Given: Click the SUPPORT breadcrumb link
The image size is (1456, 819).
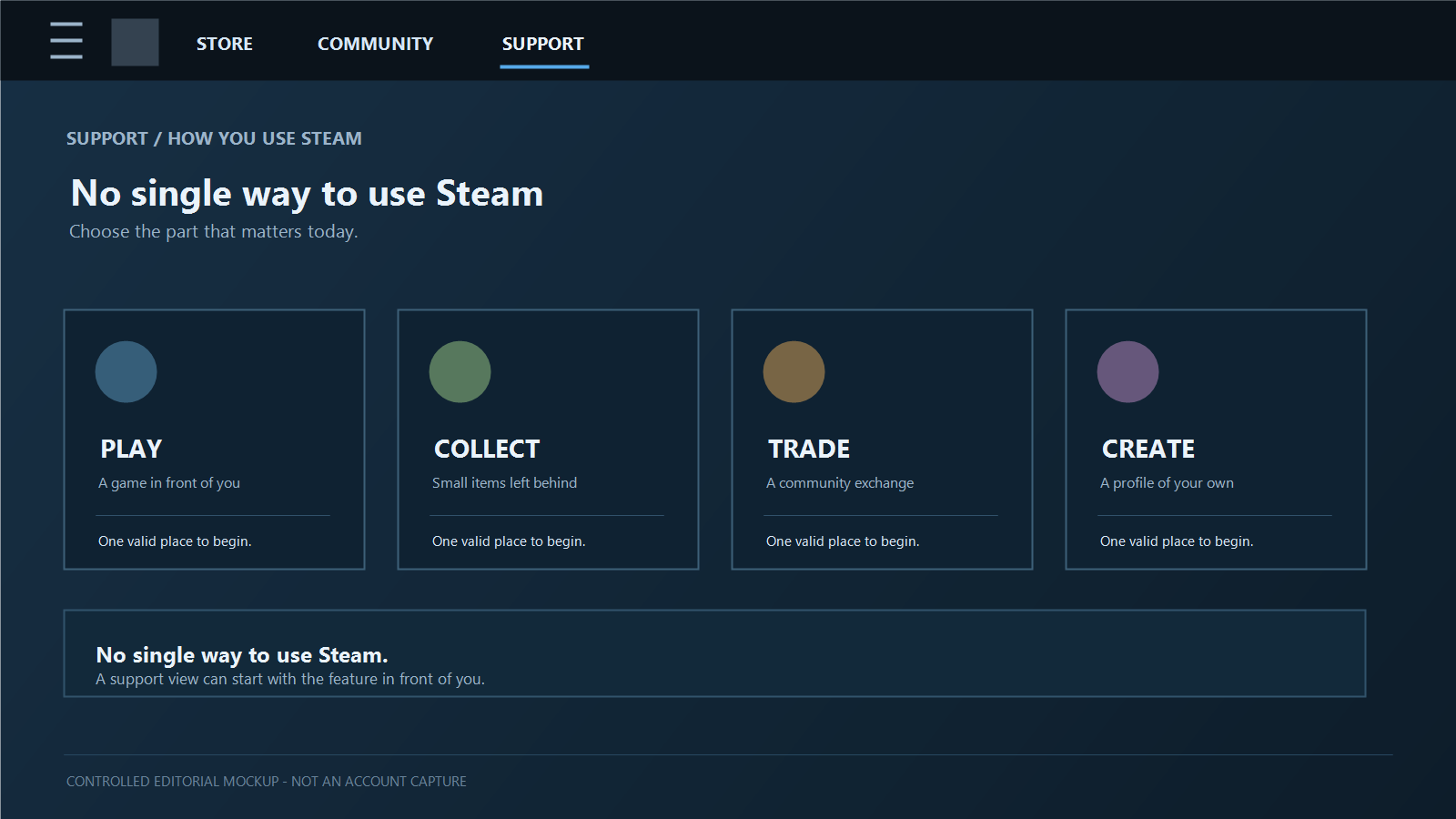Looking at the screenshot, I should [106, 138].
